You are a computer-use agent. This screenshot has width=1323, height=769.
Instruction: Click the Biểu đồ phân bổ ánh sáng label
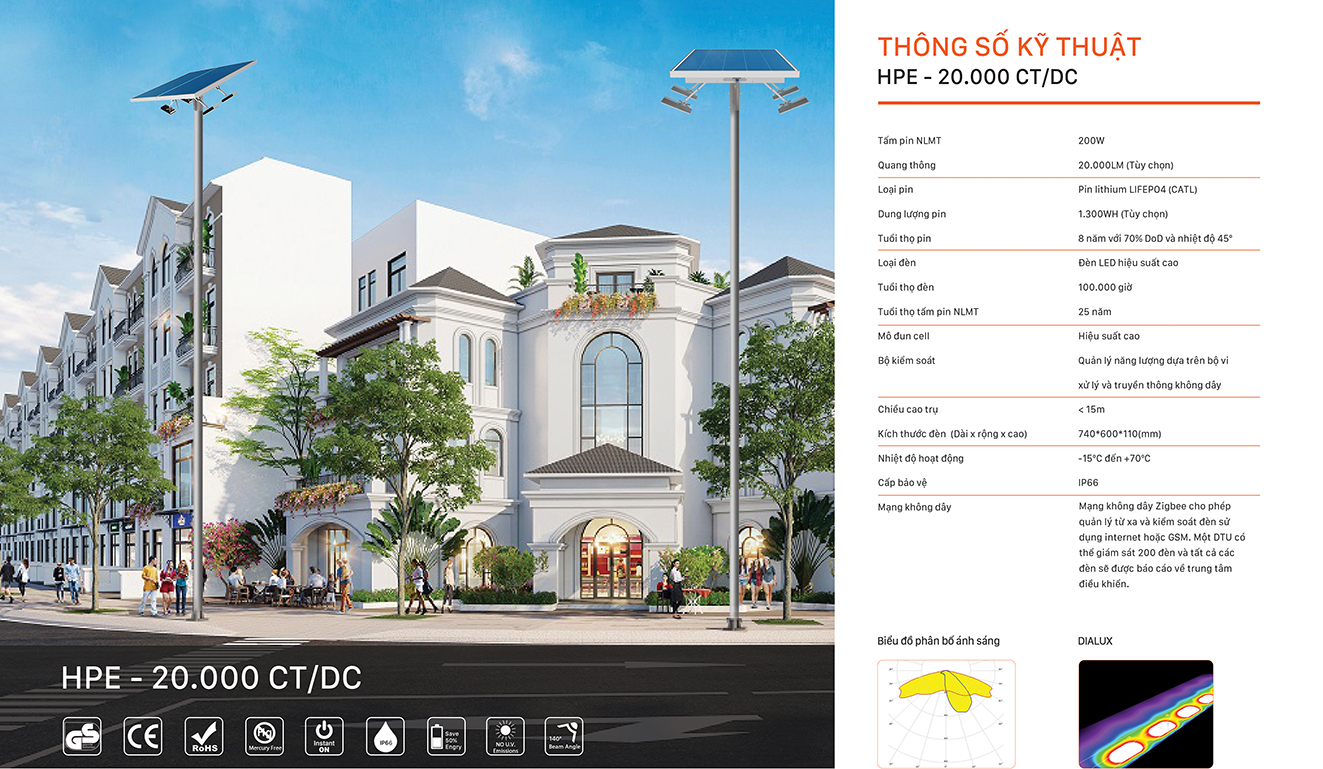click(938, 641)
